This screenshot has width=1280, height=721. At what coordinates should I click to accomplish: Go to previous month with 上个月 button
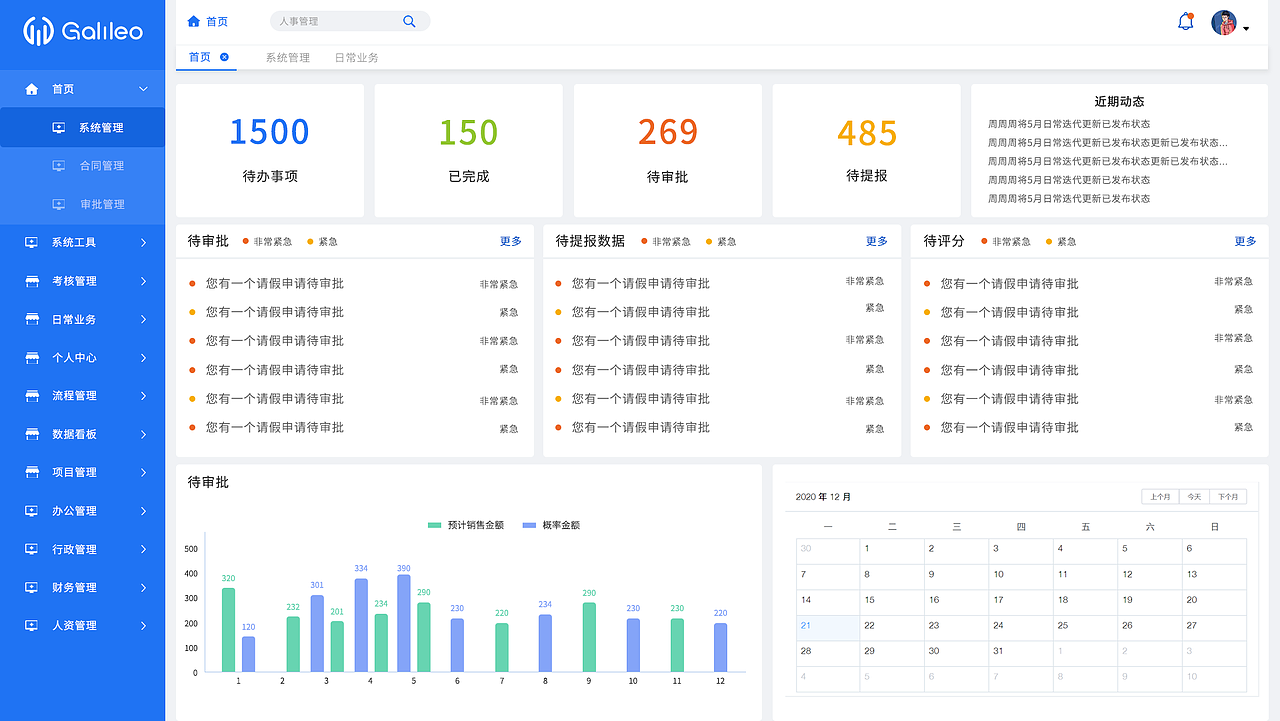(1160, 497)
